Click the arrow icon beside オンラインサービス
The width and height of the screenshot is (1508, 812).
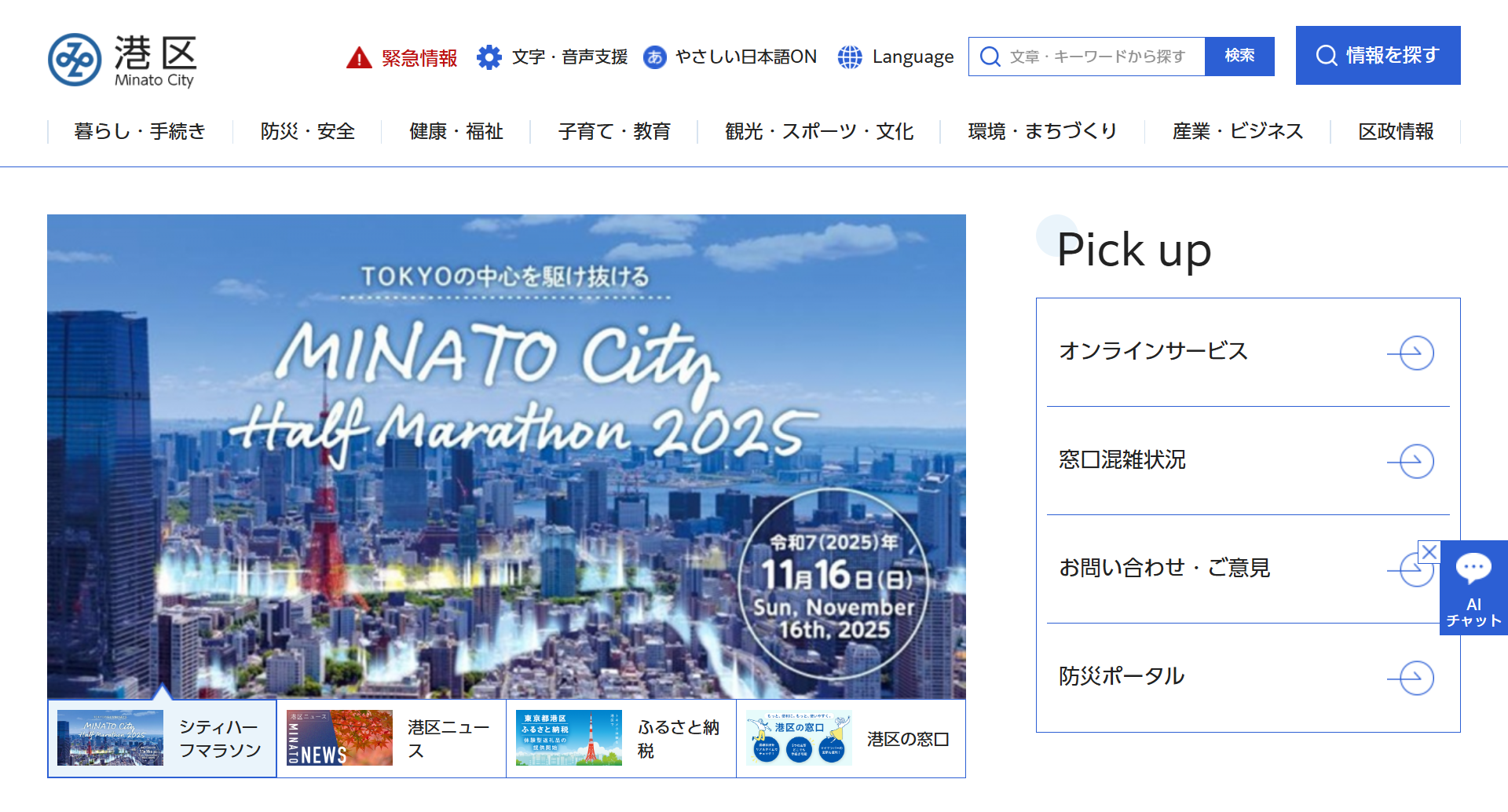click(1411, 353)
